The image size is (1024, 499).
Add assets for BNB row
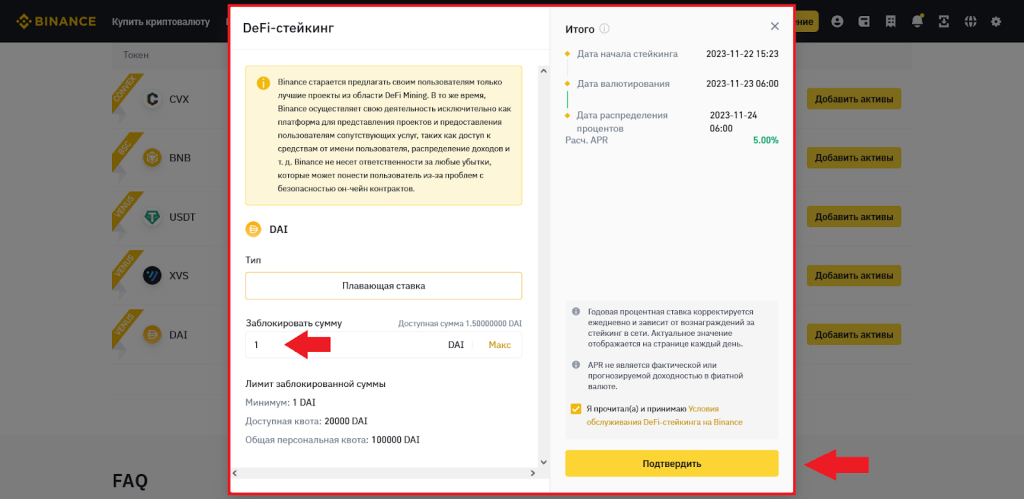click(854, 158)
